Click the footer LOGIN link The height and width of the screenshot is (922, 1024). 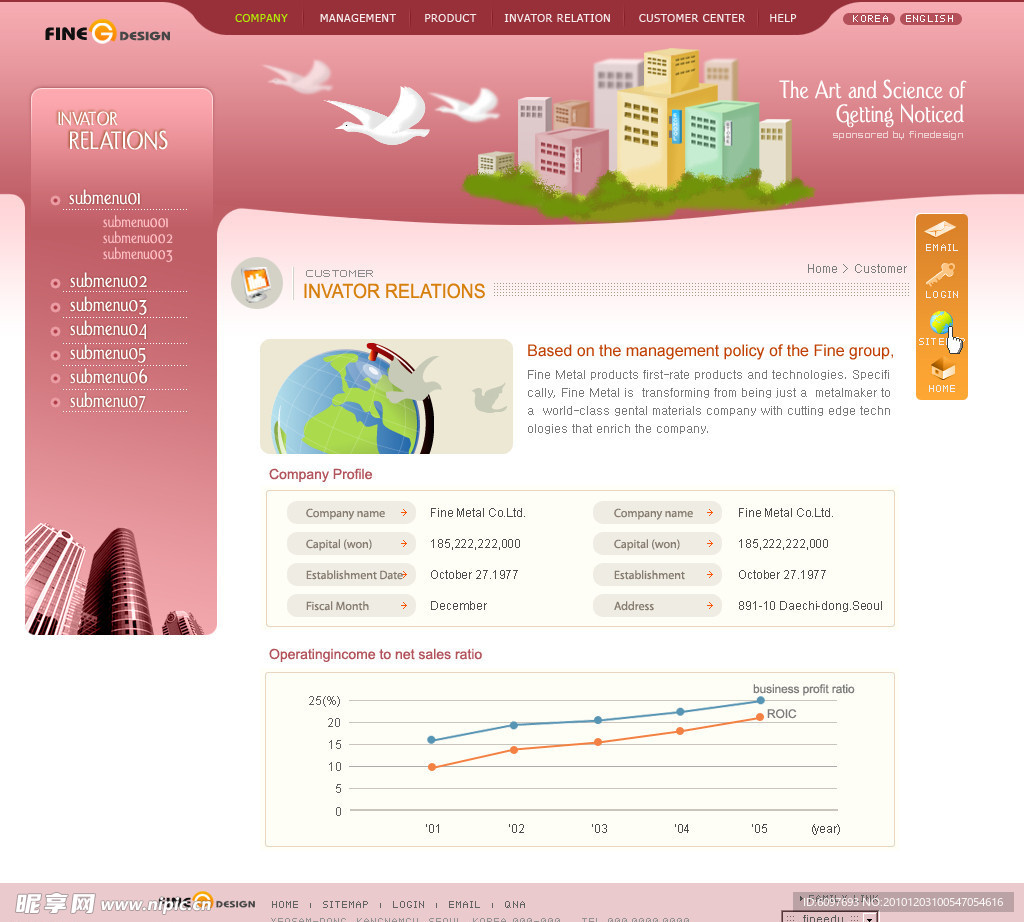click(408, 904)
